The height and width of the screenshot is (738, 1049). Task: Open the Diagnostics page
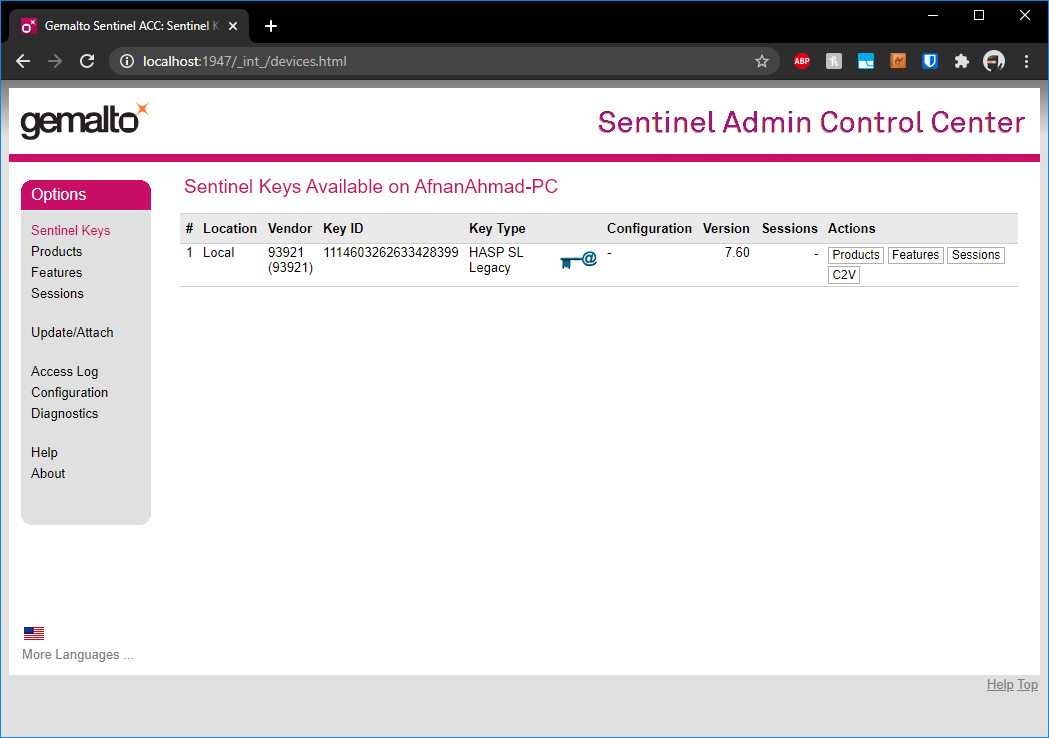(64, 413)
